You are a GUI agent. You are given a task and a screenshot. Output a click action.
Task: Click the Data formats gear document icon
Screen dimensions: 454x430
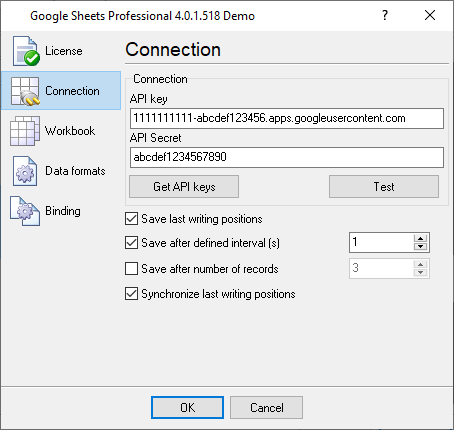(x=25, y=171)
